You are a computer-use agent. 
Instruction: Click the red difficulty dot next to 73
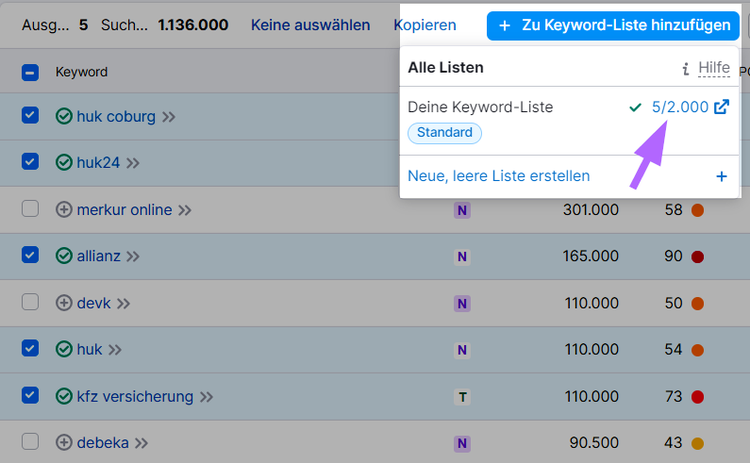[x=697, y=397]
